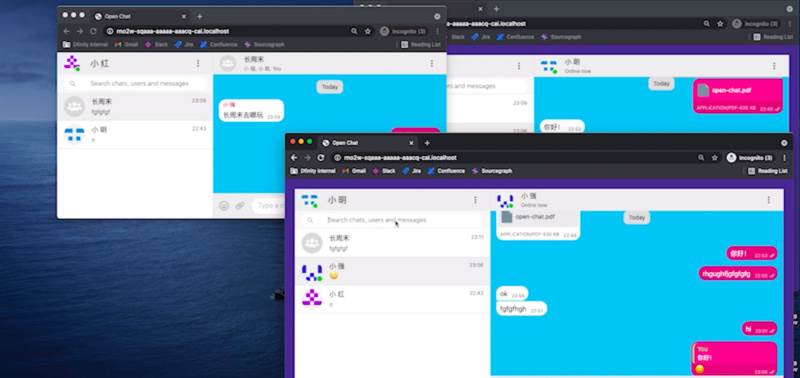Viewport: 800px width, 378px height.
Task: Open the 长周末 group chat in 小明's list
Action: [392, 243]
